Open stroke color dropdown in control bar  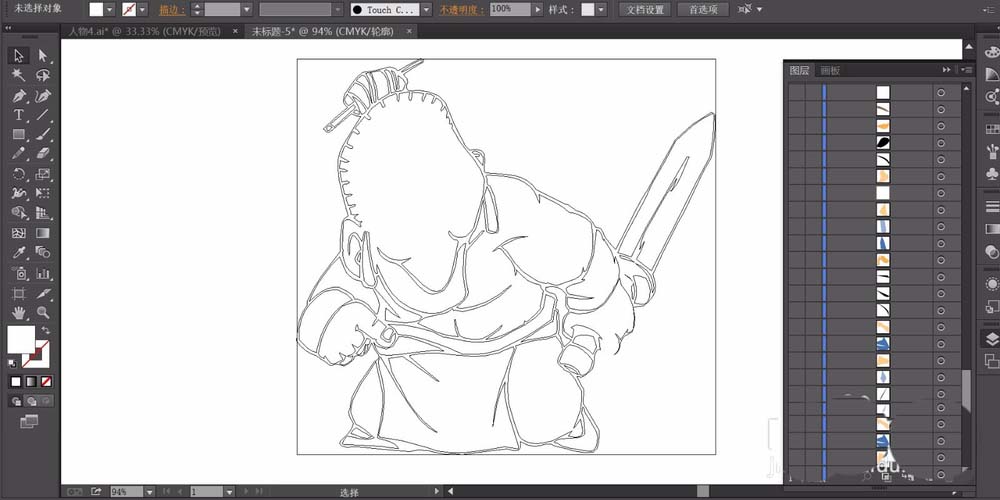[x=142, y=10]
